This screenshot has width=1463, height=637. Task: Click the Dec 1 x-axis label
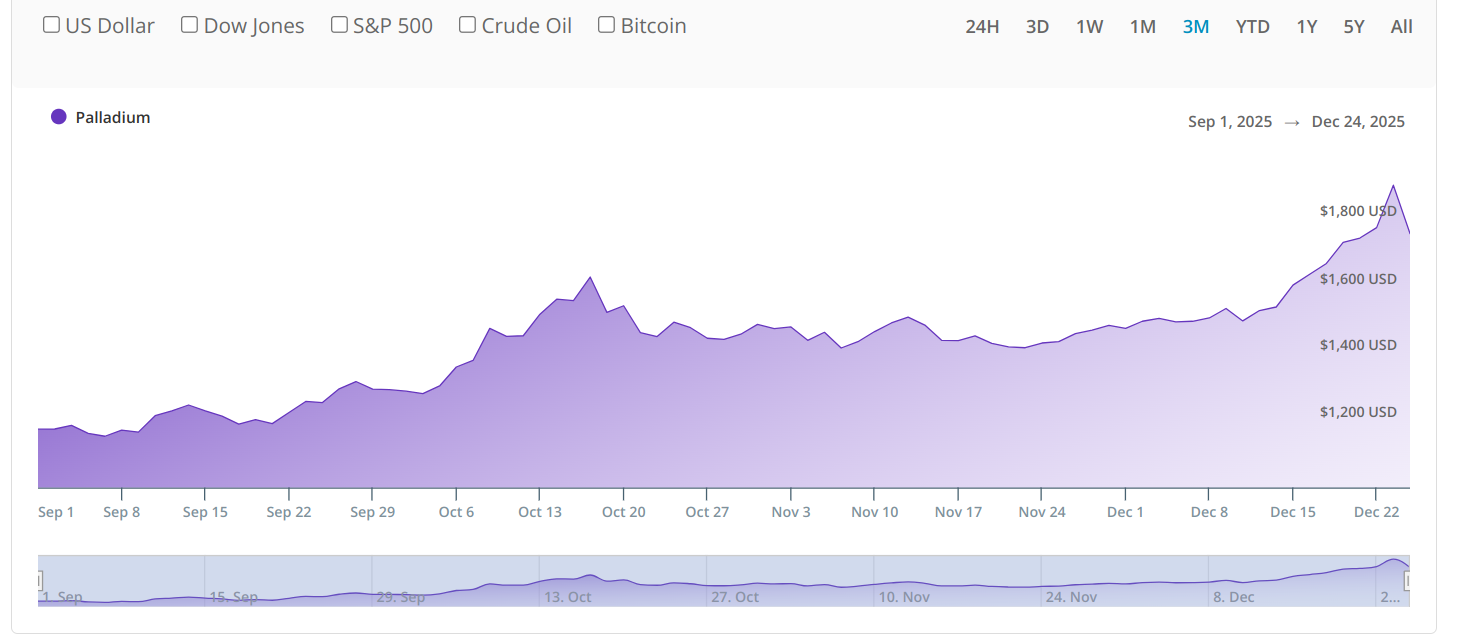[1125, 512]
